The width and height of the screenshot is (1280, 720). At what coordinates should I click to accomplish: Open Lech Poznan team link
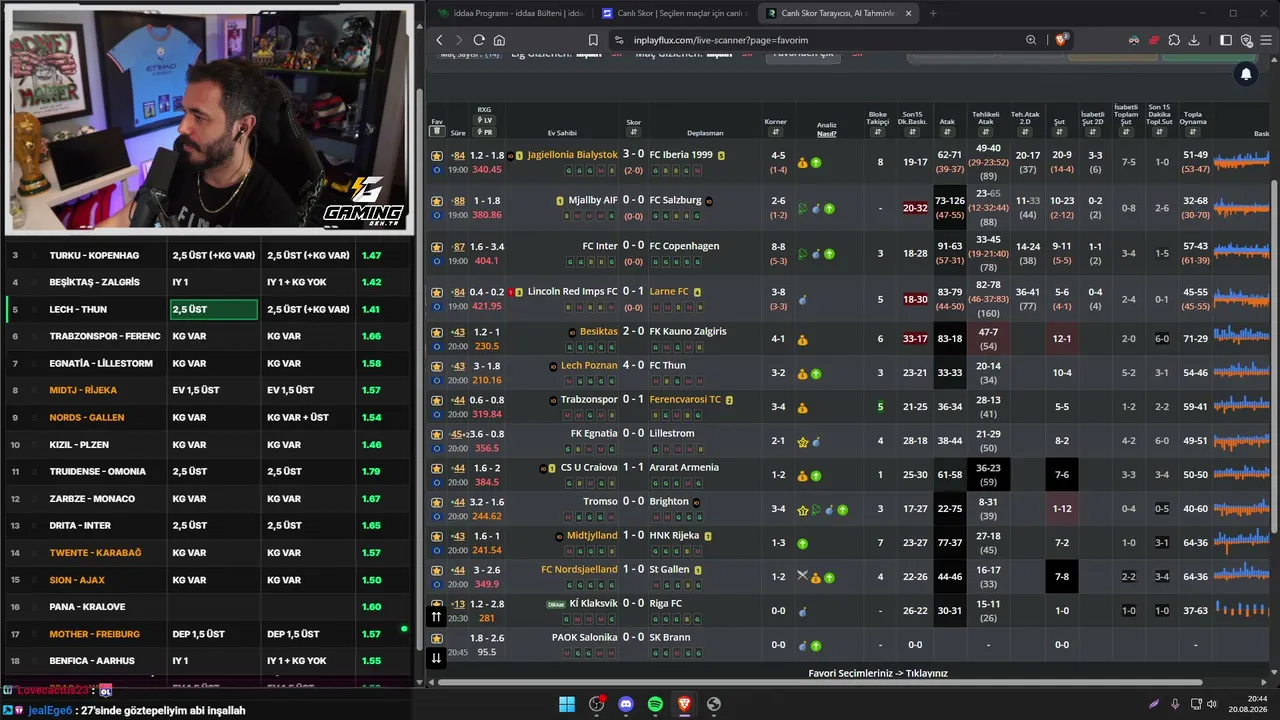[589, 365]
